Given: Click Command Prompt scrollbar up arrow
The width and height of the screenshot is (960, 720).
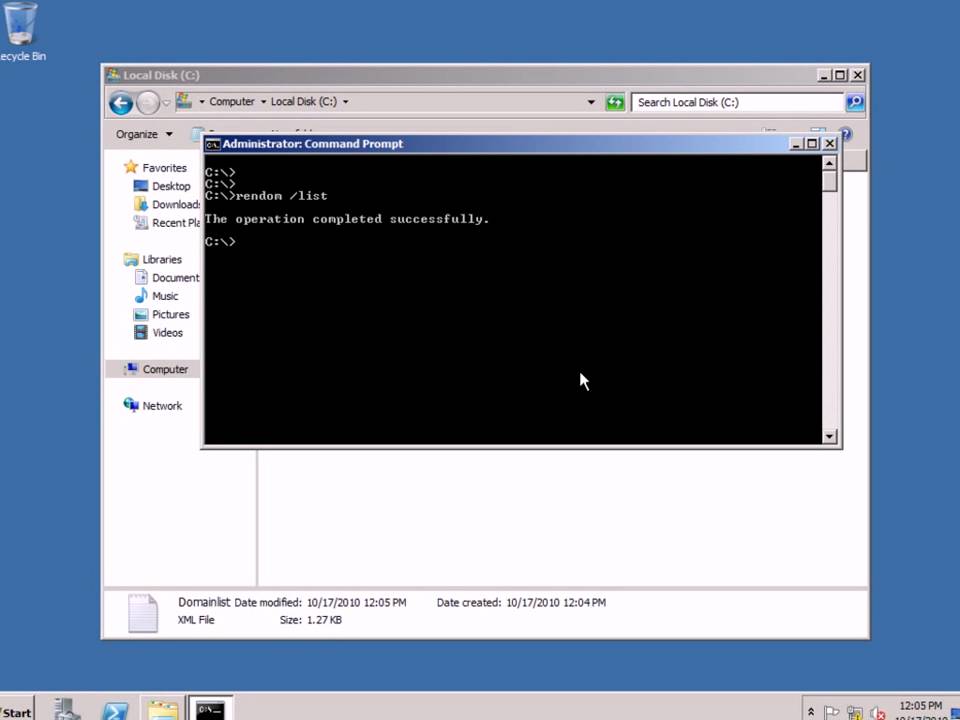Looking at the screenshot, I should click(829, 163).
